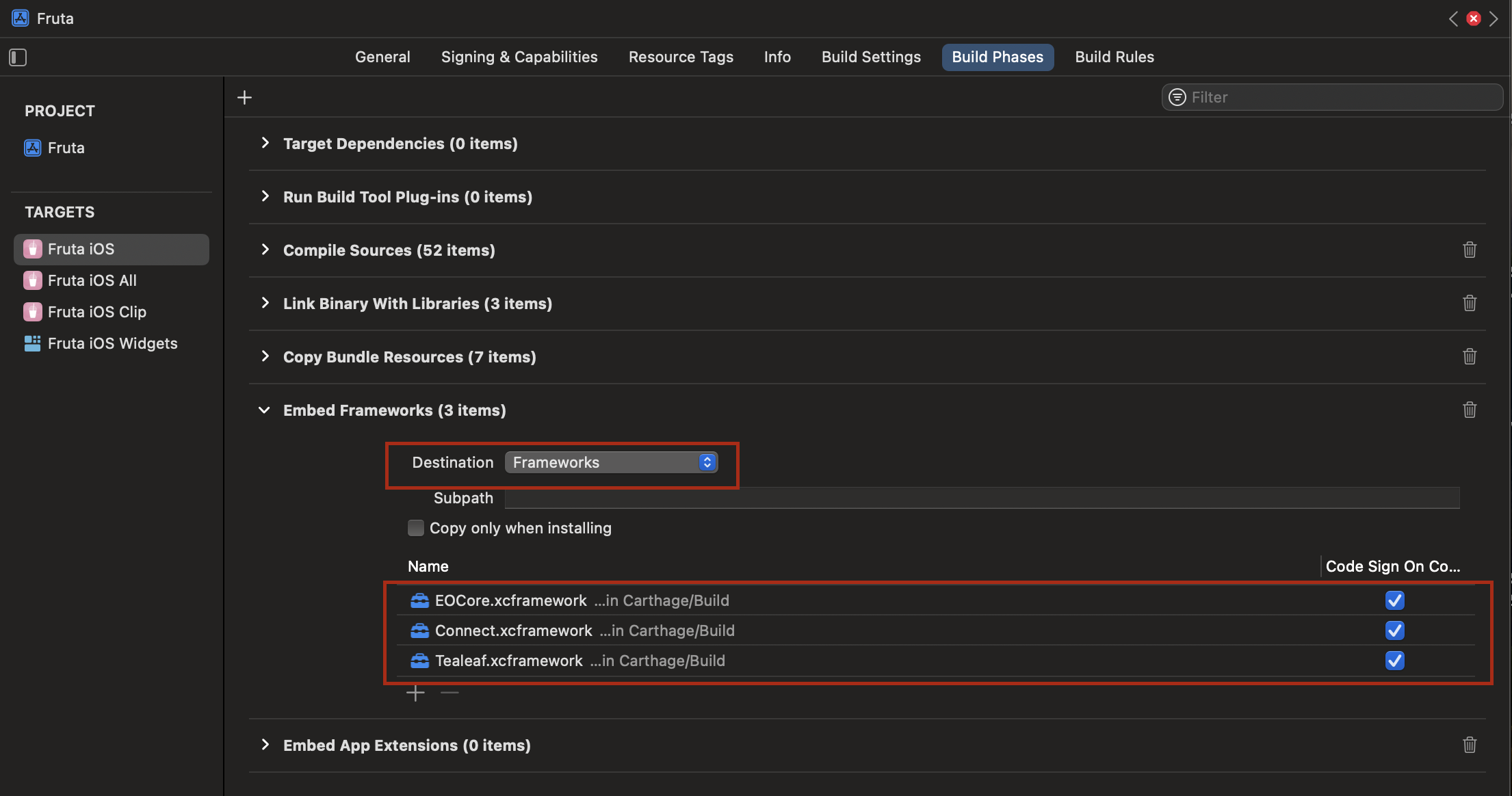Viewport: 1512px width, 796px height.
Task: Uncheck Code Sign for Connect.xcframework
Action: coord(1394,631)
